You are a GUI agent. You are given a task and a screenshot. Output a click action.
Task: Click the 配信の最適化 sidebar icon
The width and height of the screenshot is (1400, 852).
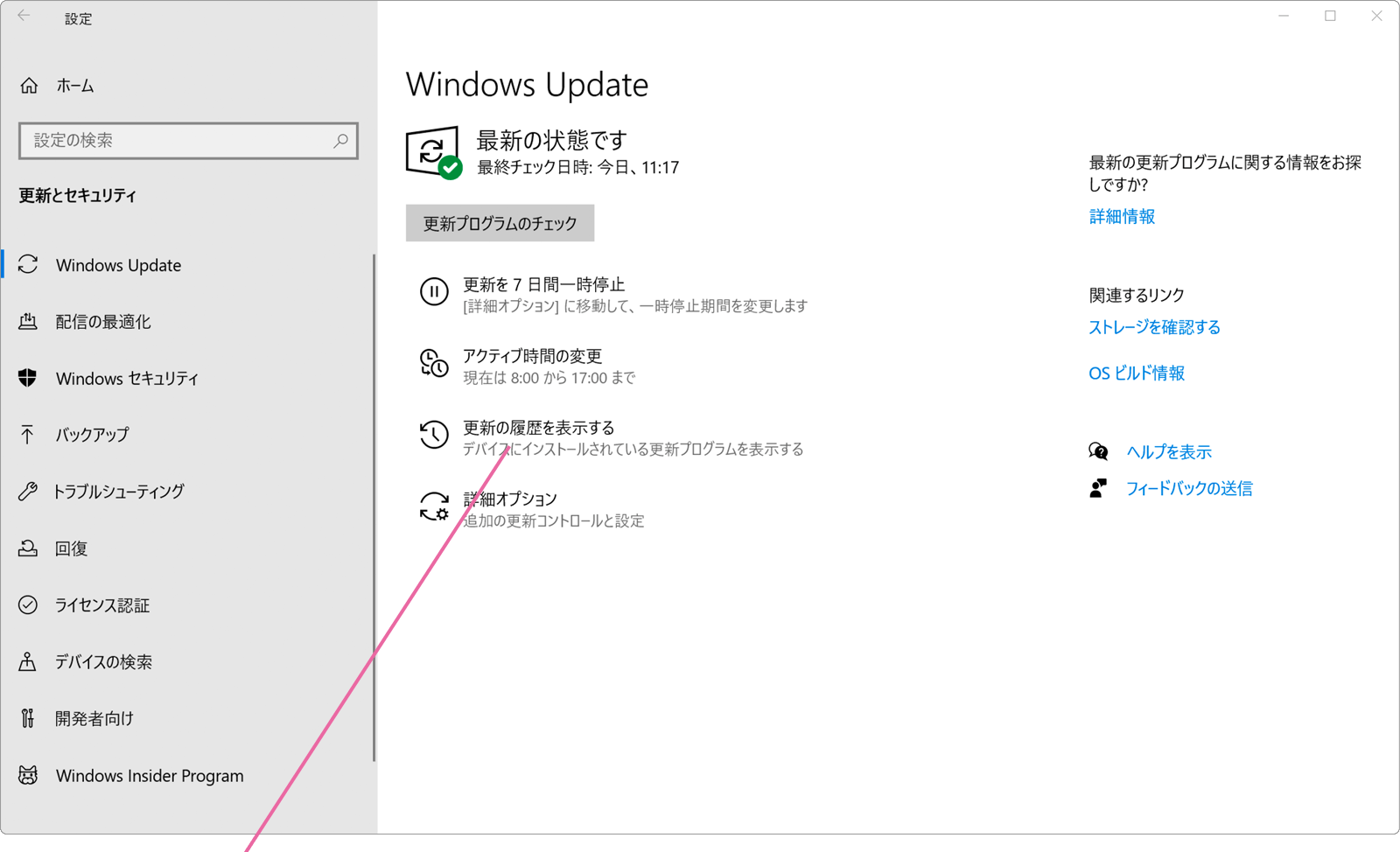pyautogui.click(x=28, y=321)
